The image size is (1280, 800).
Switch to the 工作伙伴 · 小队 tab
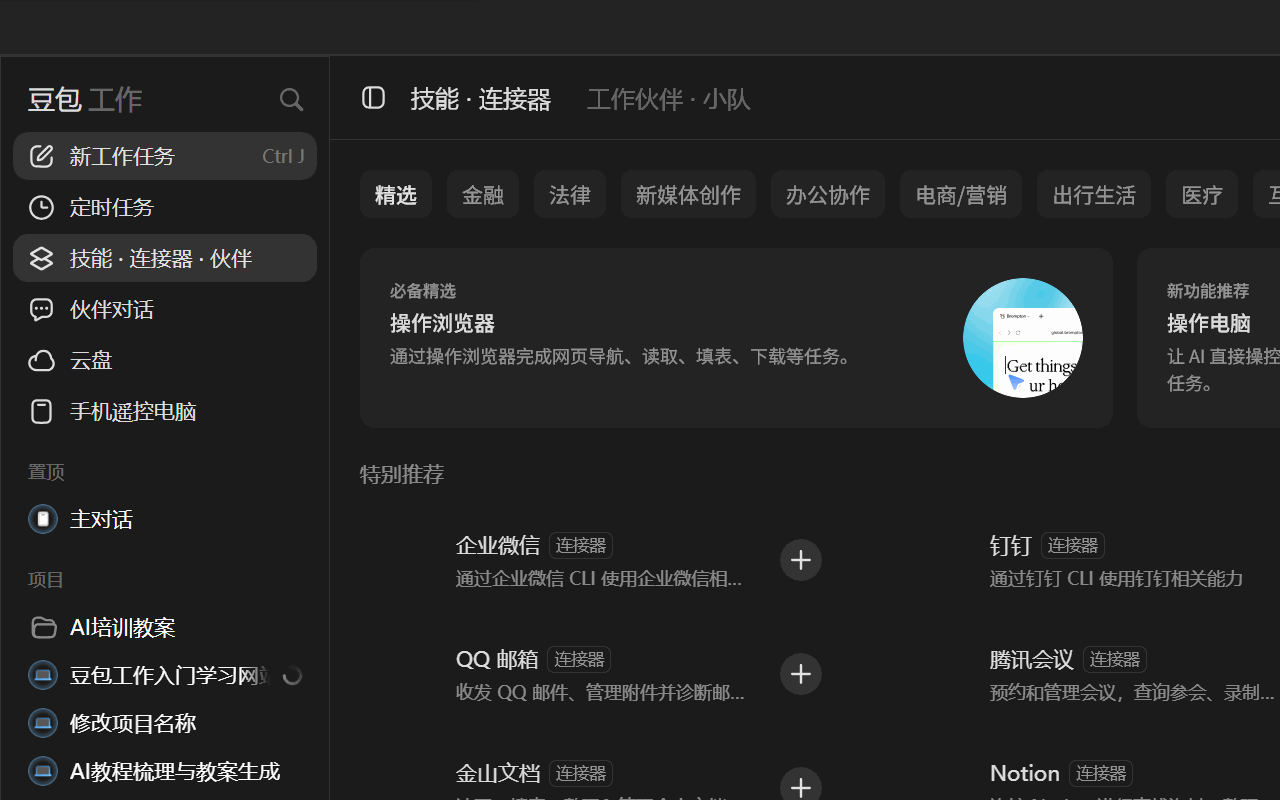click(x=669, y=99)
